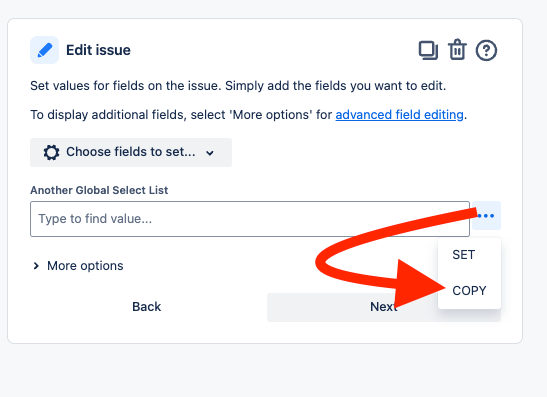547x397 pixels.
Task: Click the Choose fields dropdown chevron
Action: point(210,153)
